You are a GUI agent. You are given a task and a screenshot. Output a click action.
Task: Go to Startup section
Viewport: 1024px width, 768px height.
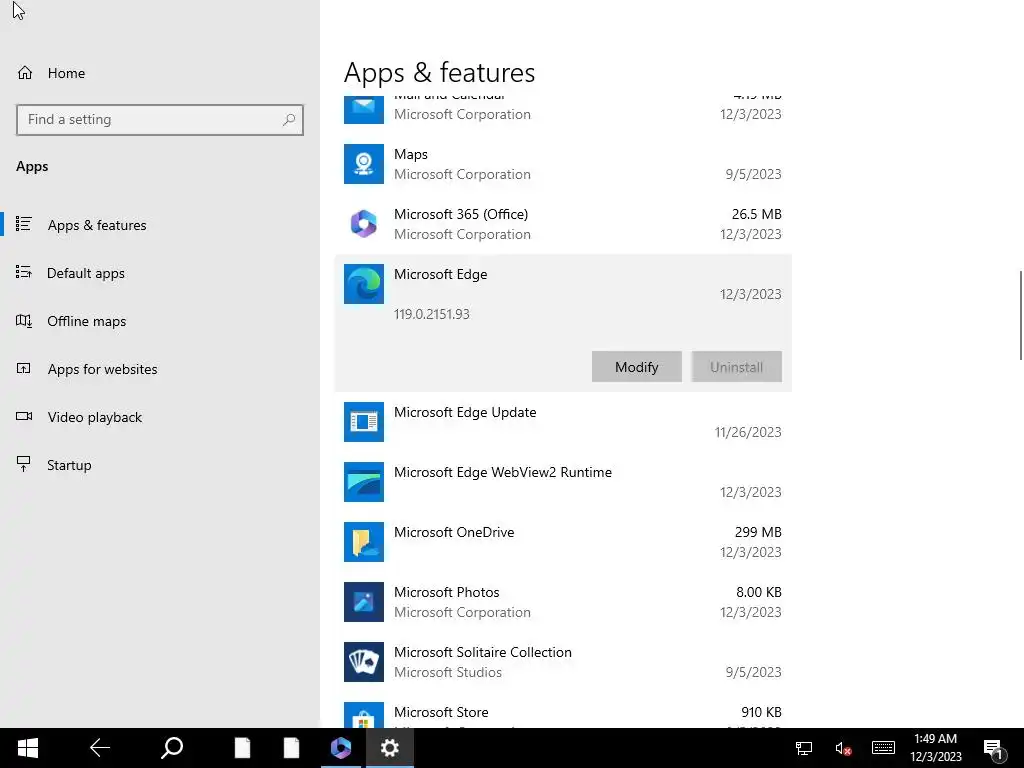click(x=69, y=465)
